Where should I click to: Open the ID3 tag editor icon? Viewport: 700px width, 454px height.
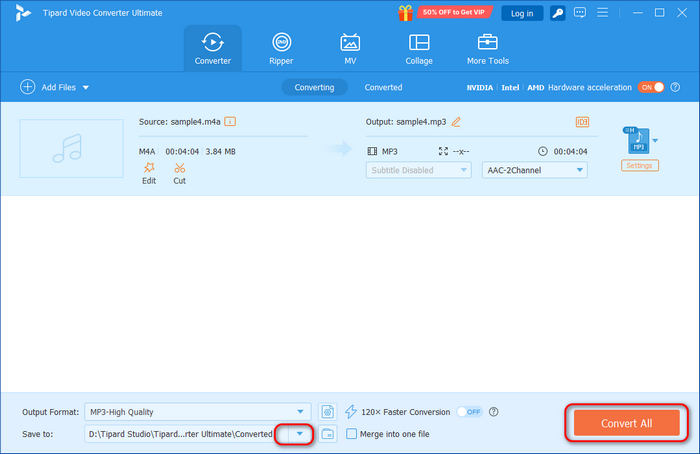point(582,122)
